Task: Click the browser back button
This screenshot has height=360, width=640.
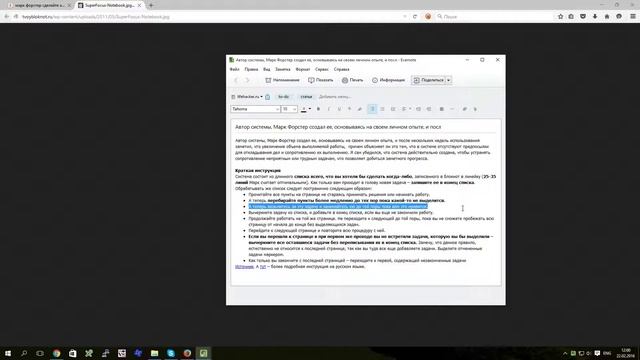Action: [x=7, y=17]
